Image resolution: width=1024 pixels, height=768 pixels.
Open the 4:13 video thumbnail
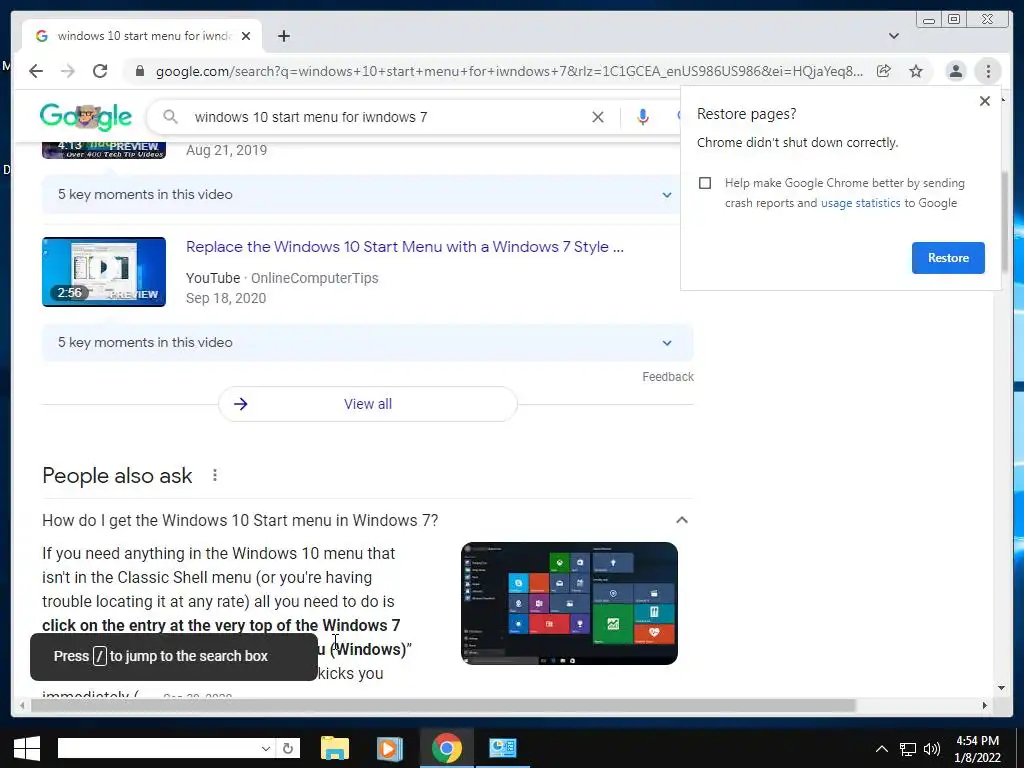tap(104, 149)
